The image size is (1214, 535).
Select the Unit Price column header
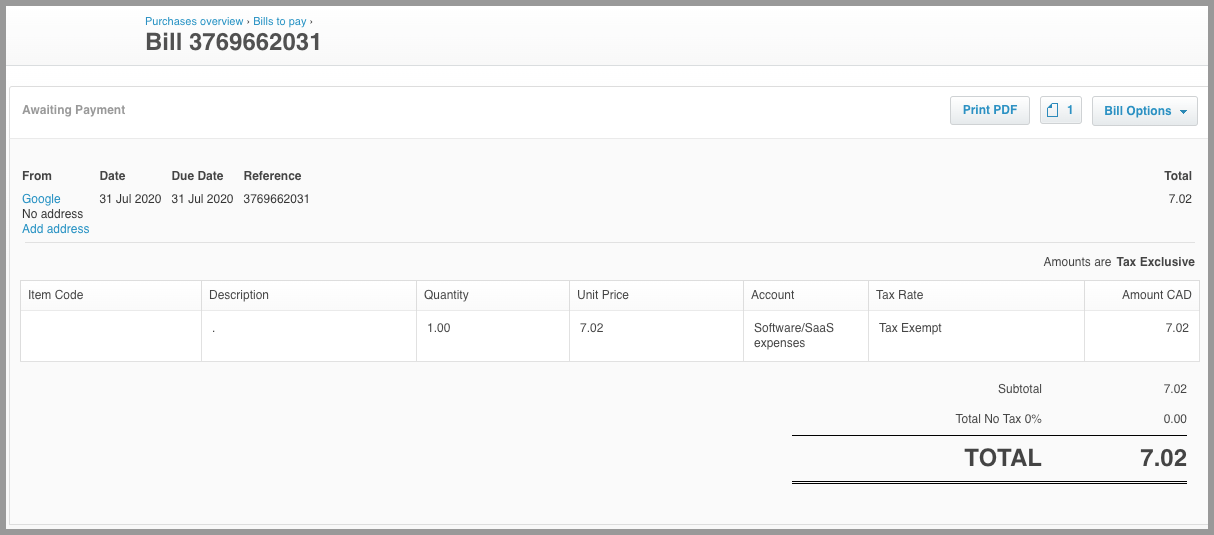[657, 295]
